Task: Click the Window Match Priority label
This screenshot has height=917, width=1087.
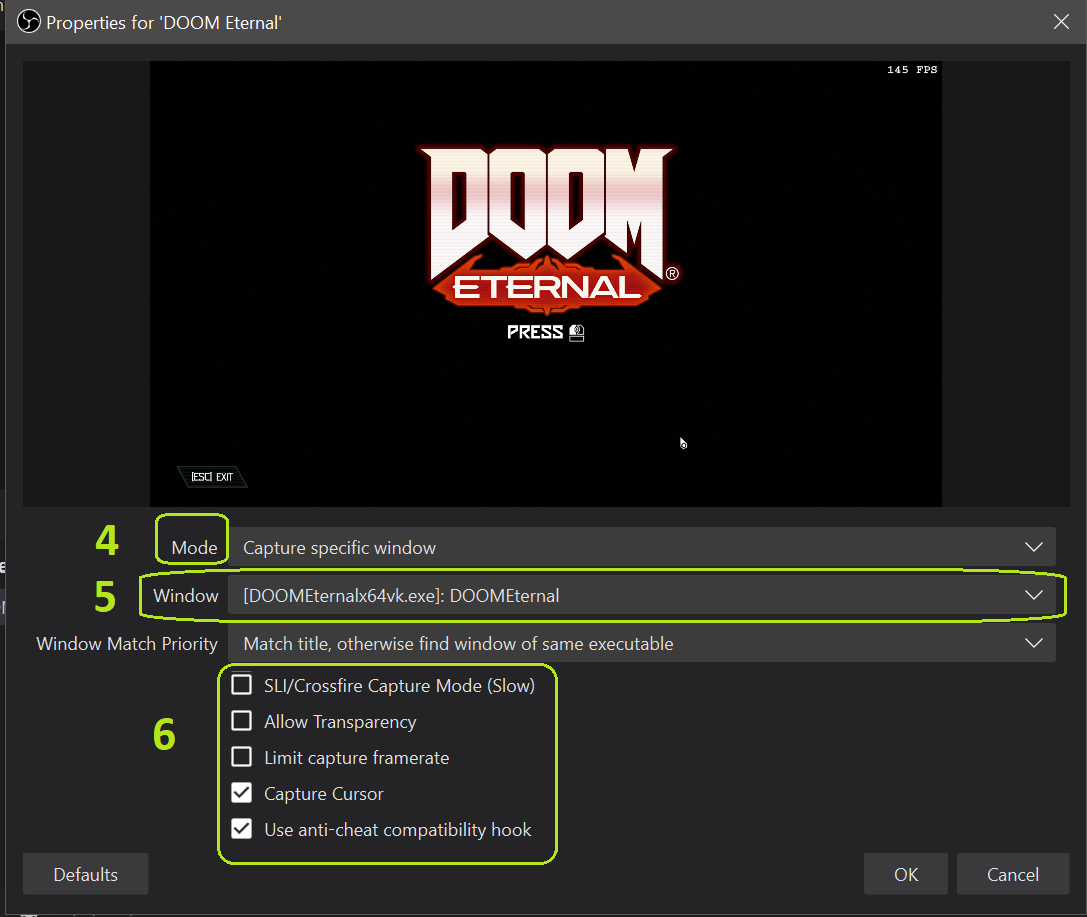Action: point(127,643)
